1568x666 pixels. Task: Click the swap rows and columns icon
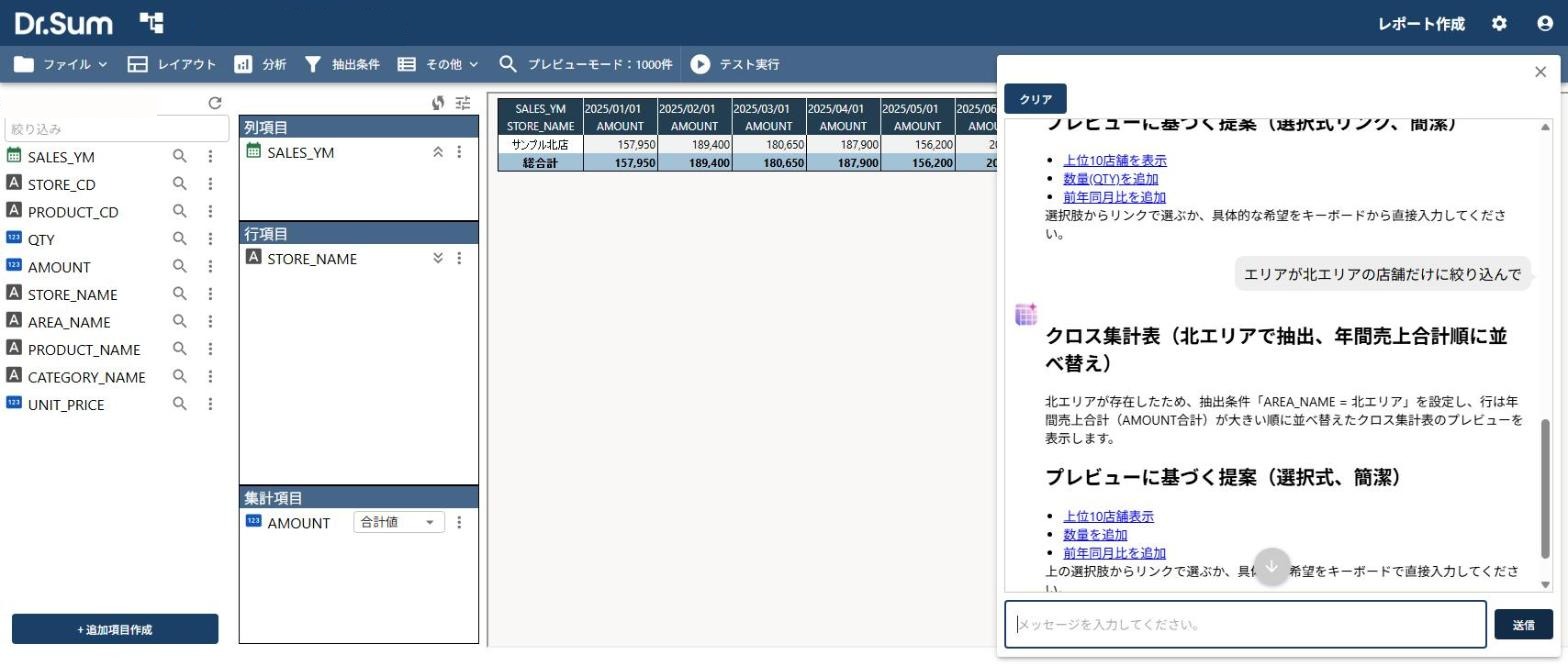coord(438,102)
